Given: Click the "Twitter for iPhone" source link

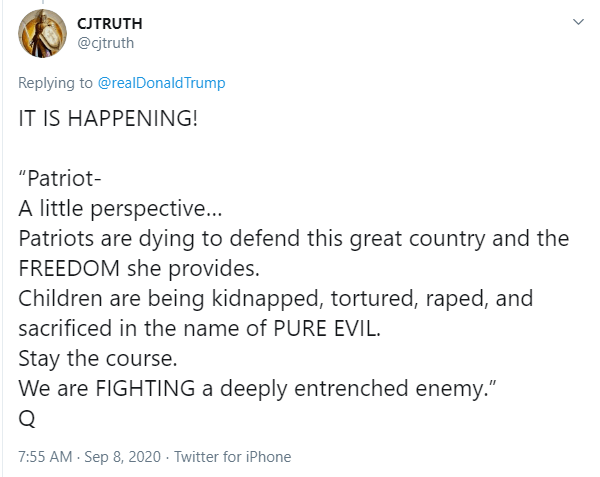Looking at the screenshot, I should click(x=232, y=457).
